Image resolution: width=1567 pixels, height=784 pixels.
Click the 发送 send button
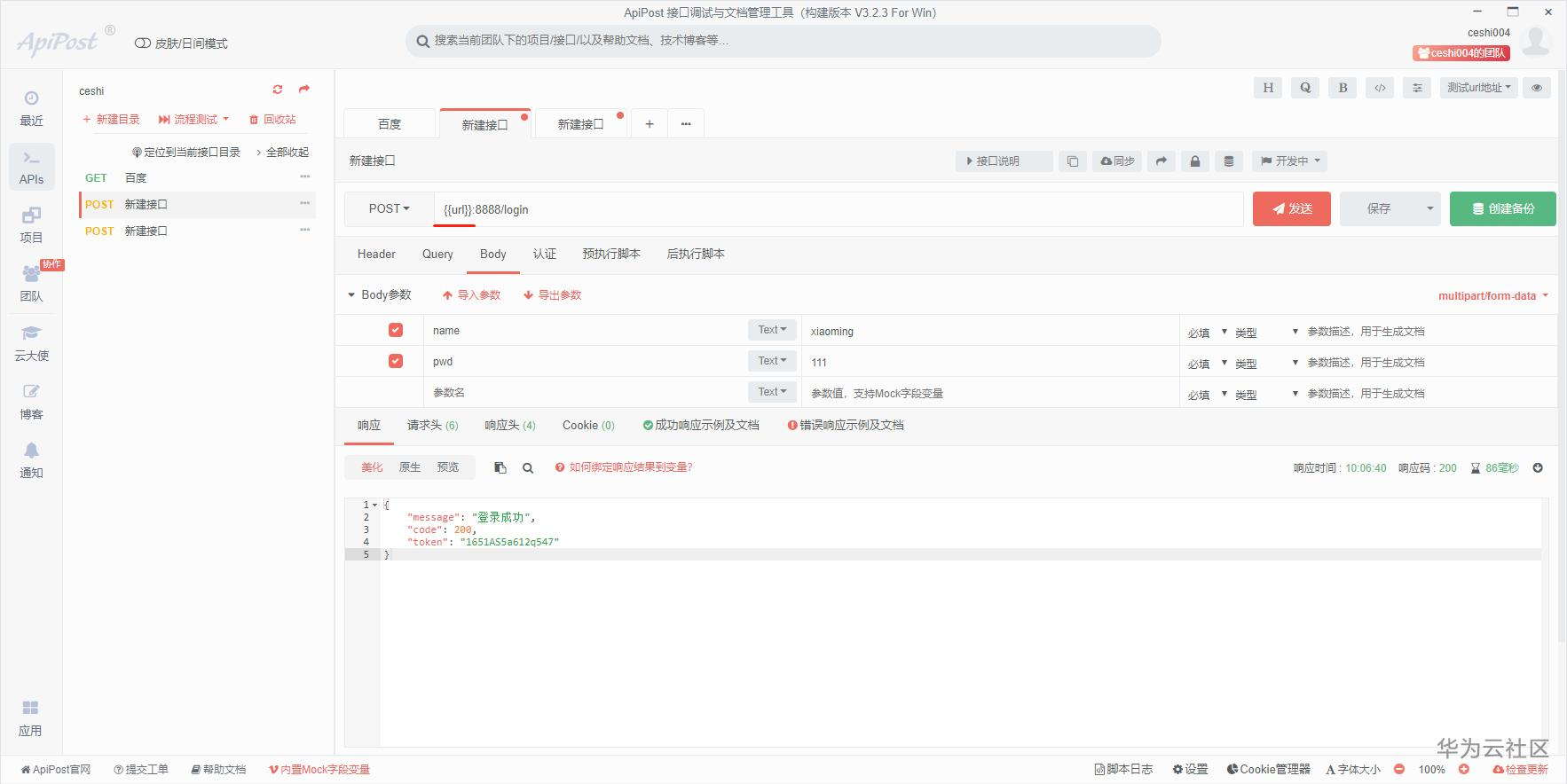(x=1292, y=209)
